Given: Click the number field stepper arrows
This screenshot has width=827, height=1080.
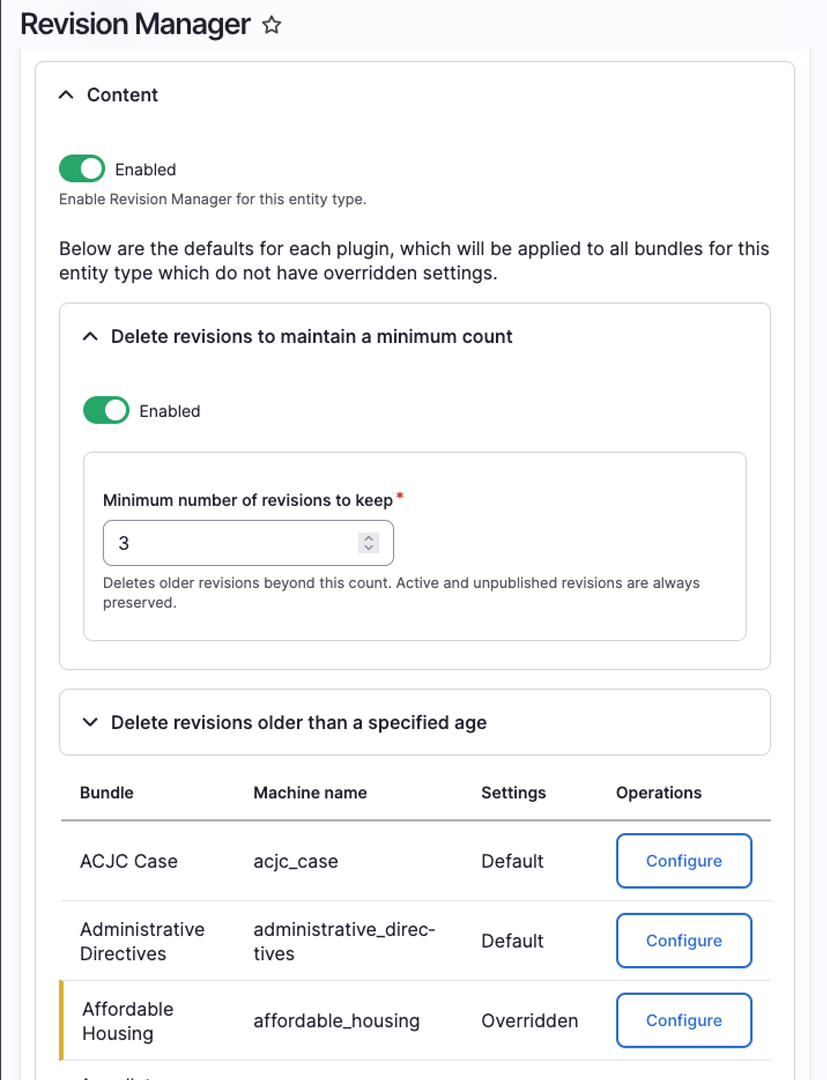Looking at the screenshot, I should (369, 543).
